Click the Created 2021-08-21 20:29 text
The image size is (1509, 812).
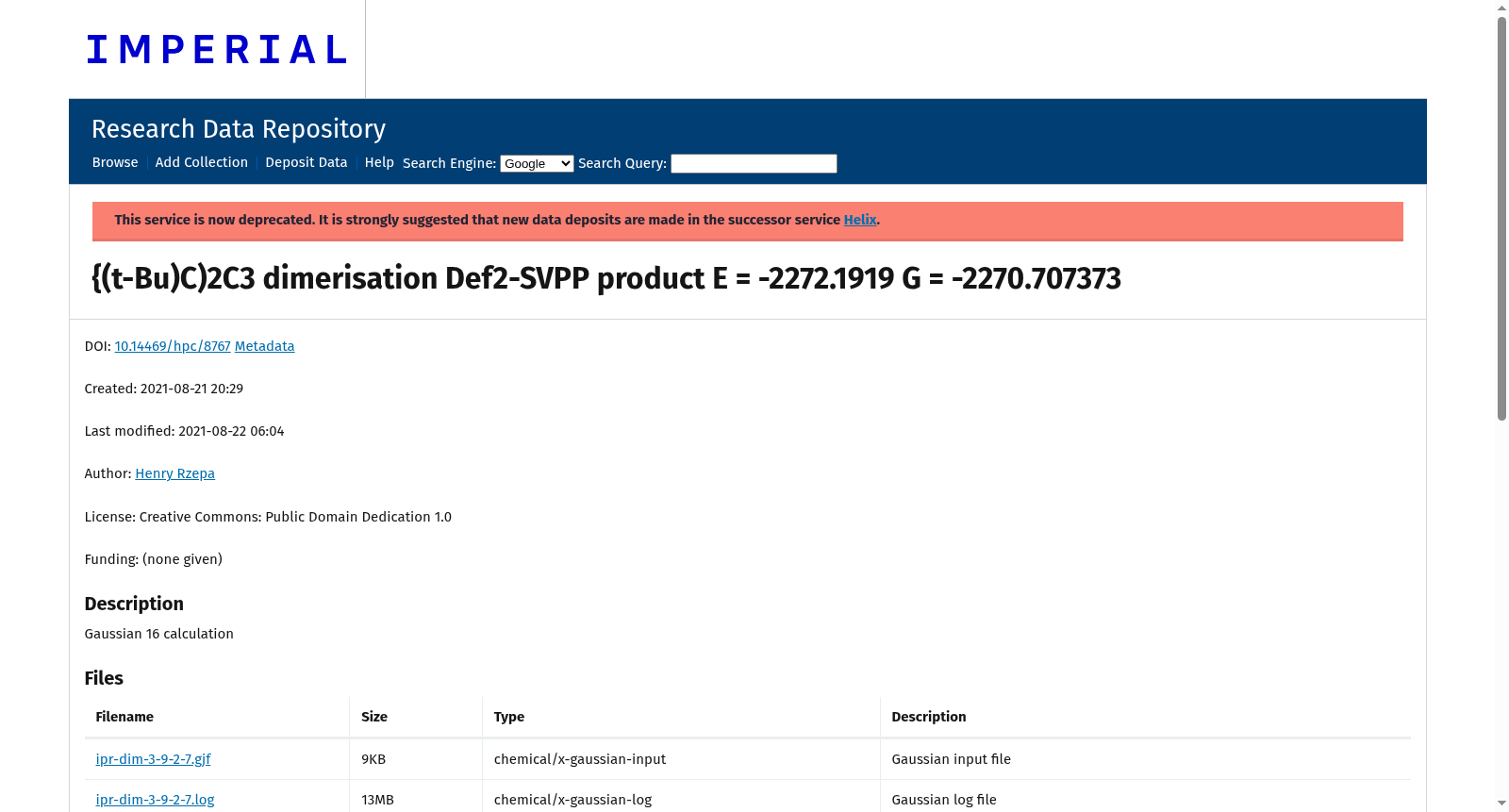(x=164, y=389)
